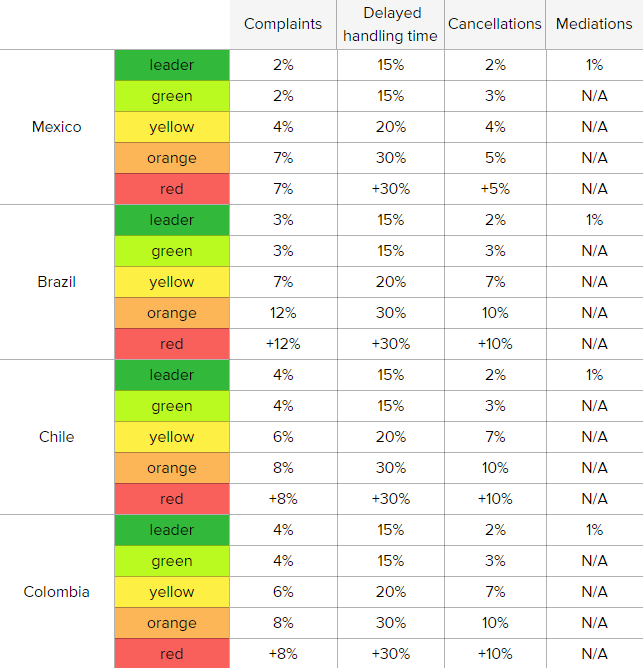Image resolution: width=643 pixels, height=668 pixels.
Task: Click the Chile country label
Action: click(57, 437)
